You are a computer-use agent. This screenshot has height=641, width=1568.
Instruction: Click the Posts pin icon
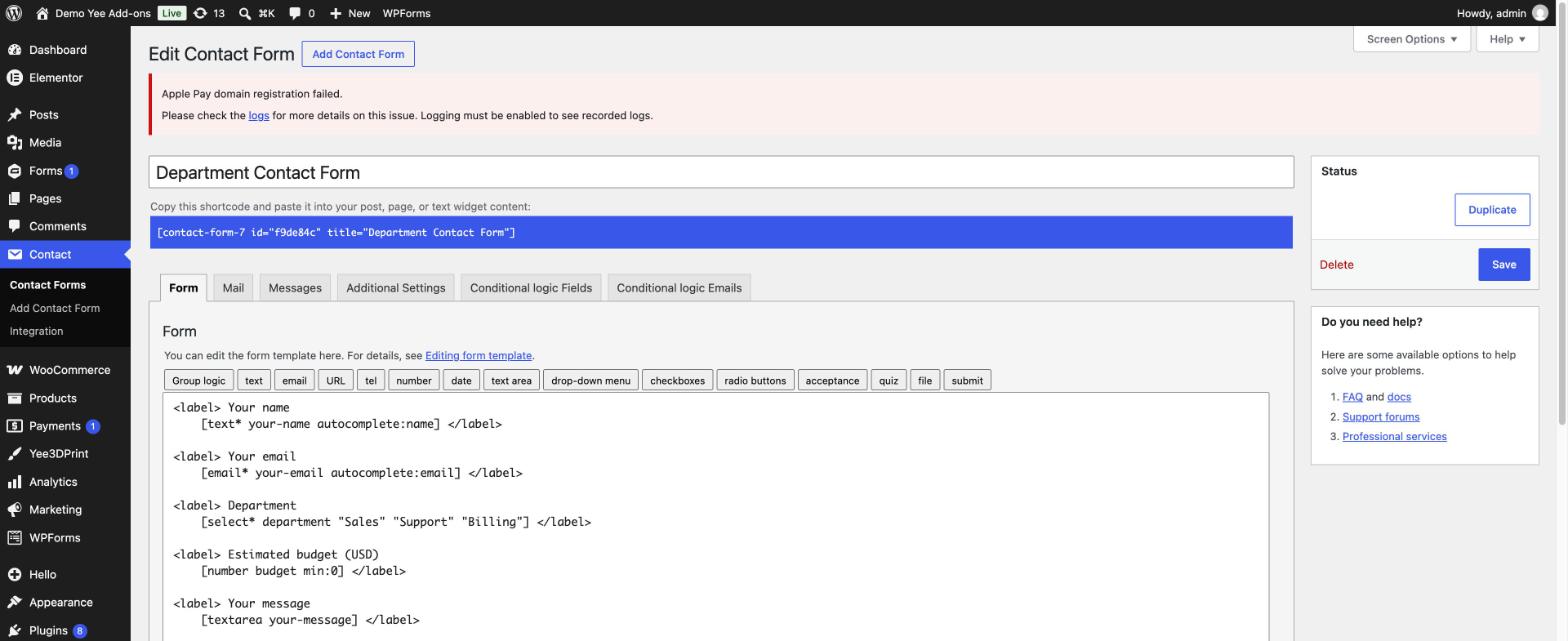(x=14, y=115)
